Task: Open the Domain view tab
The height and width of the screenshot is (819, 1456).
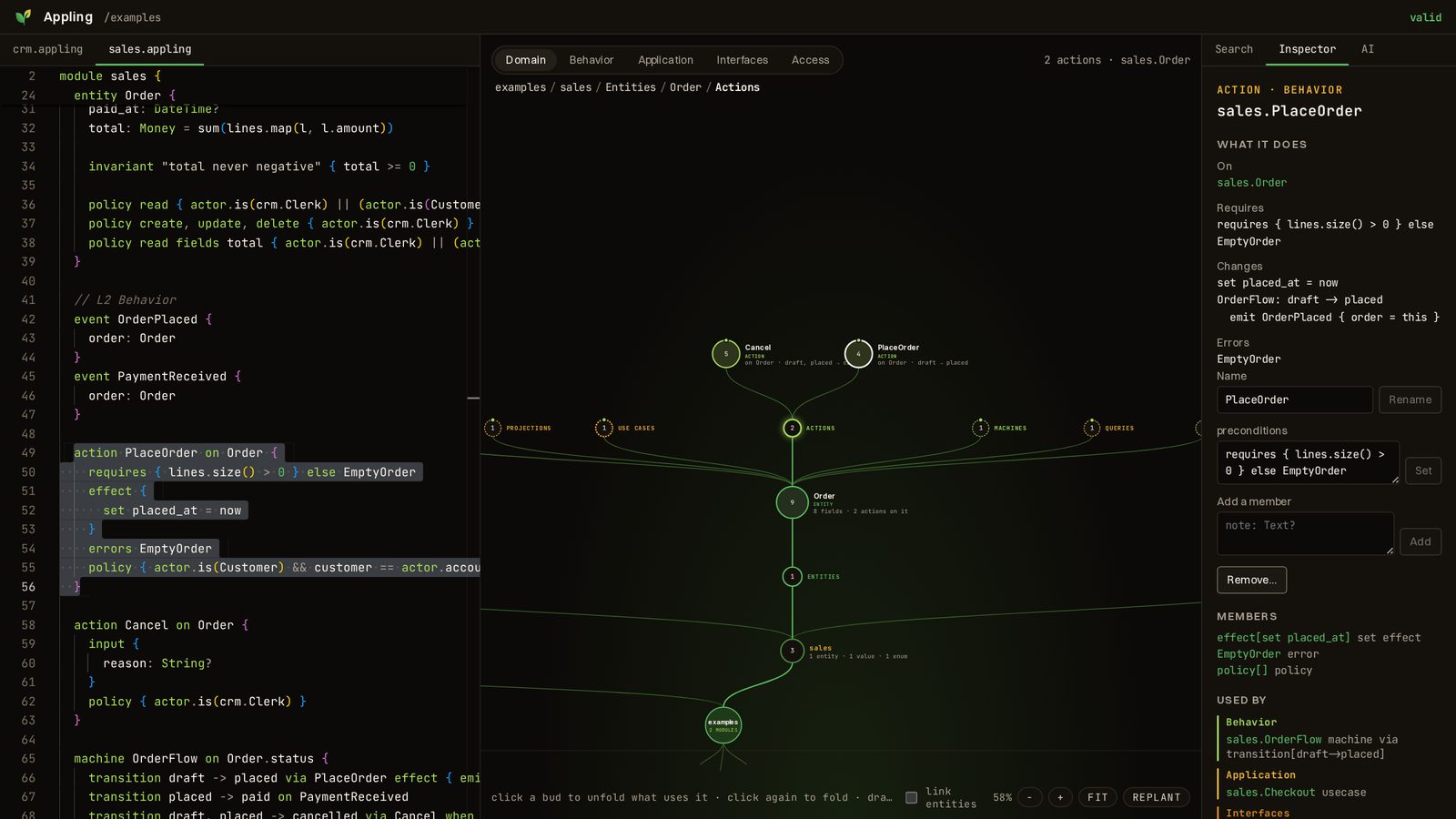Action: (x=526, y=60)
